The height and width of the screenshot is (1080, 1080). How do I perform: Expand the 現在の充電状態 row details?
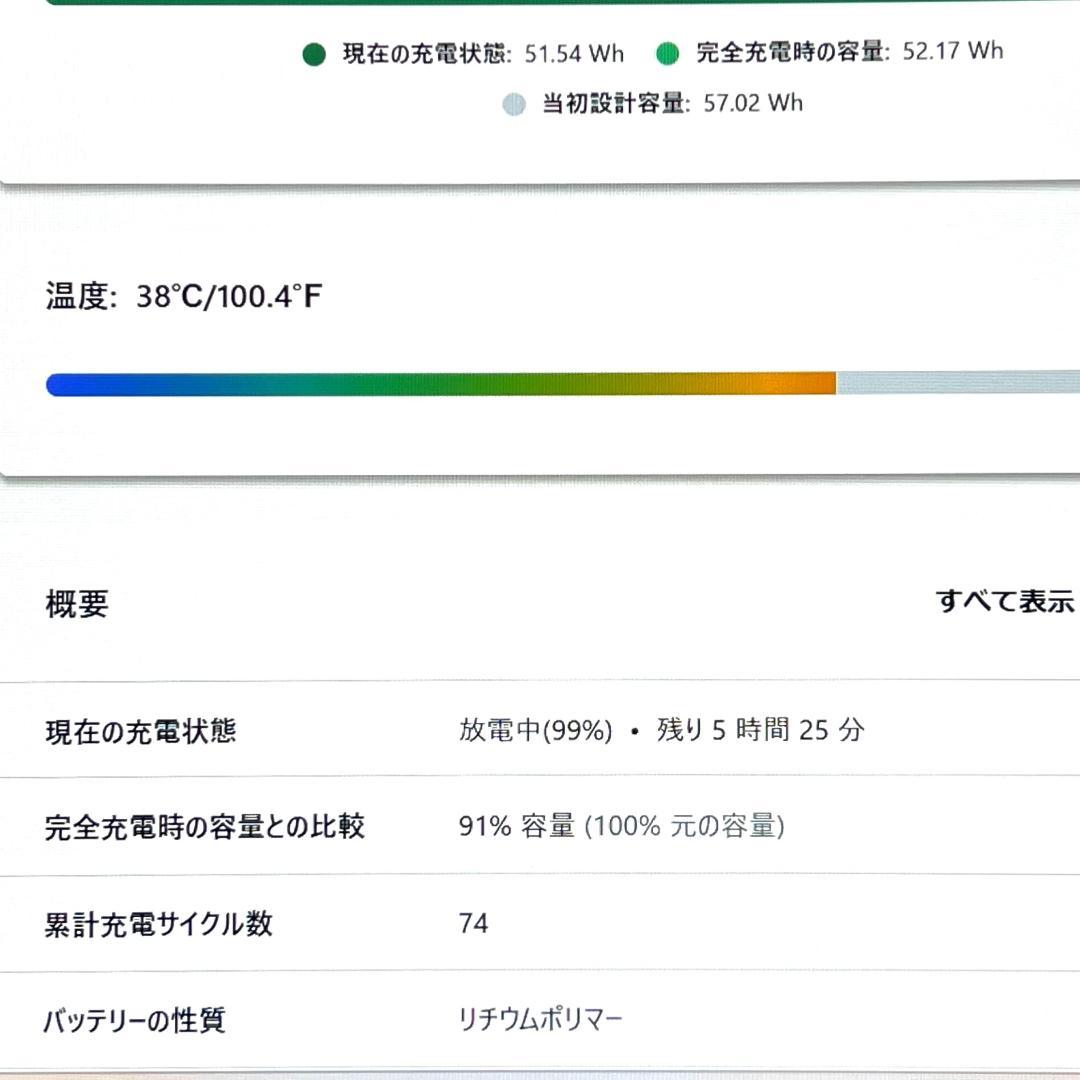click(140, 730)
